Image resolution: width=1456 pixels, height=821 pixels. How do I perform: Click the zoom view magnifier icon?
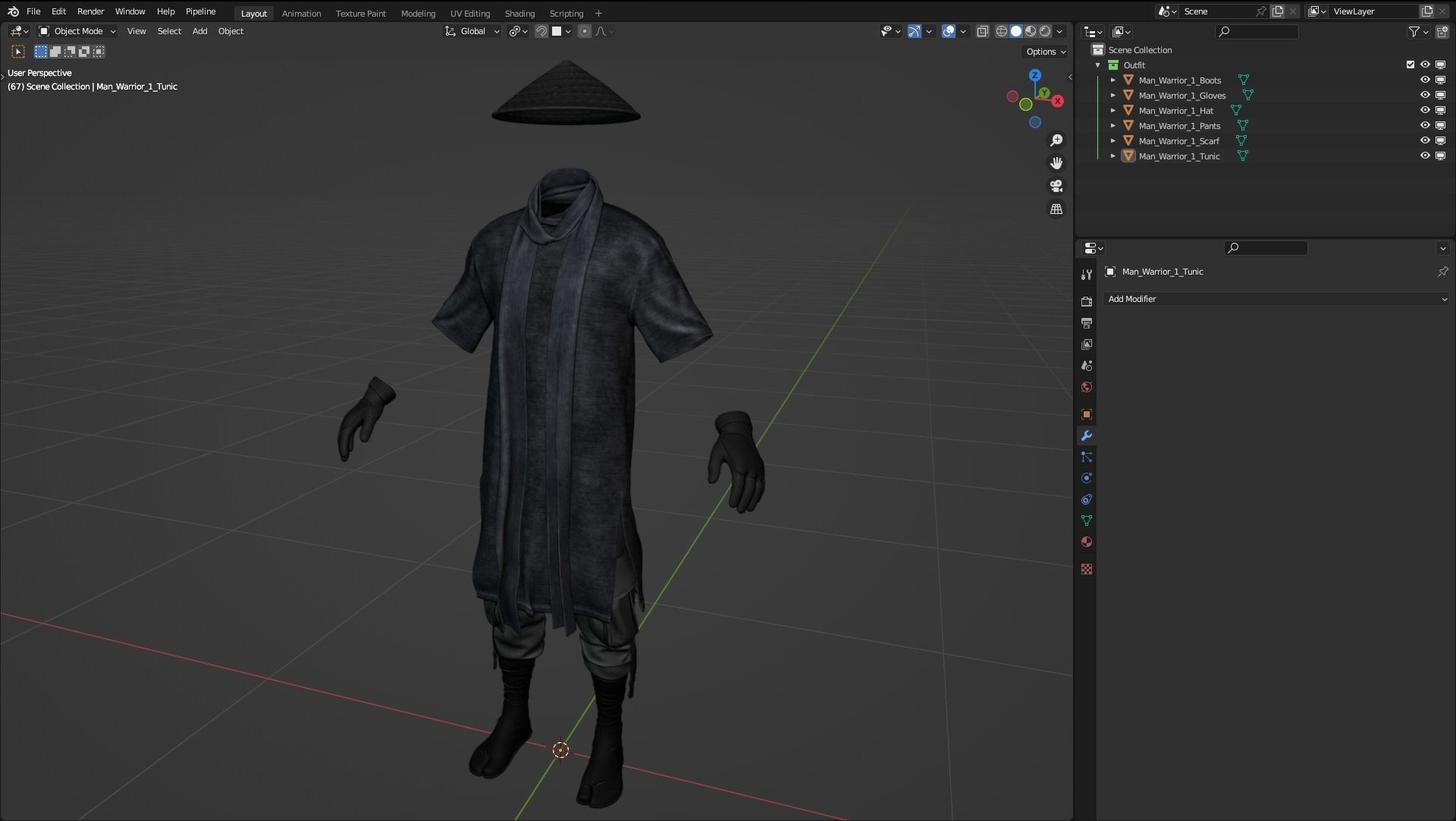tap(1056, 140)
